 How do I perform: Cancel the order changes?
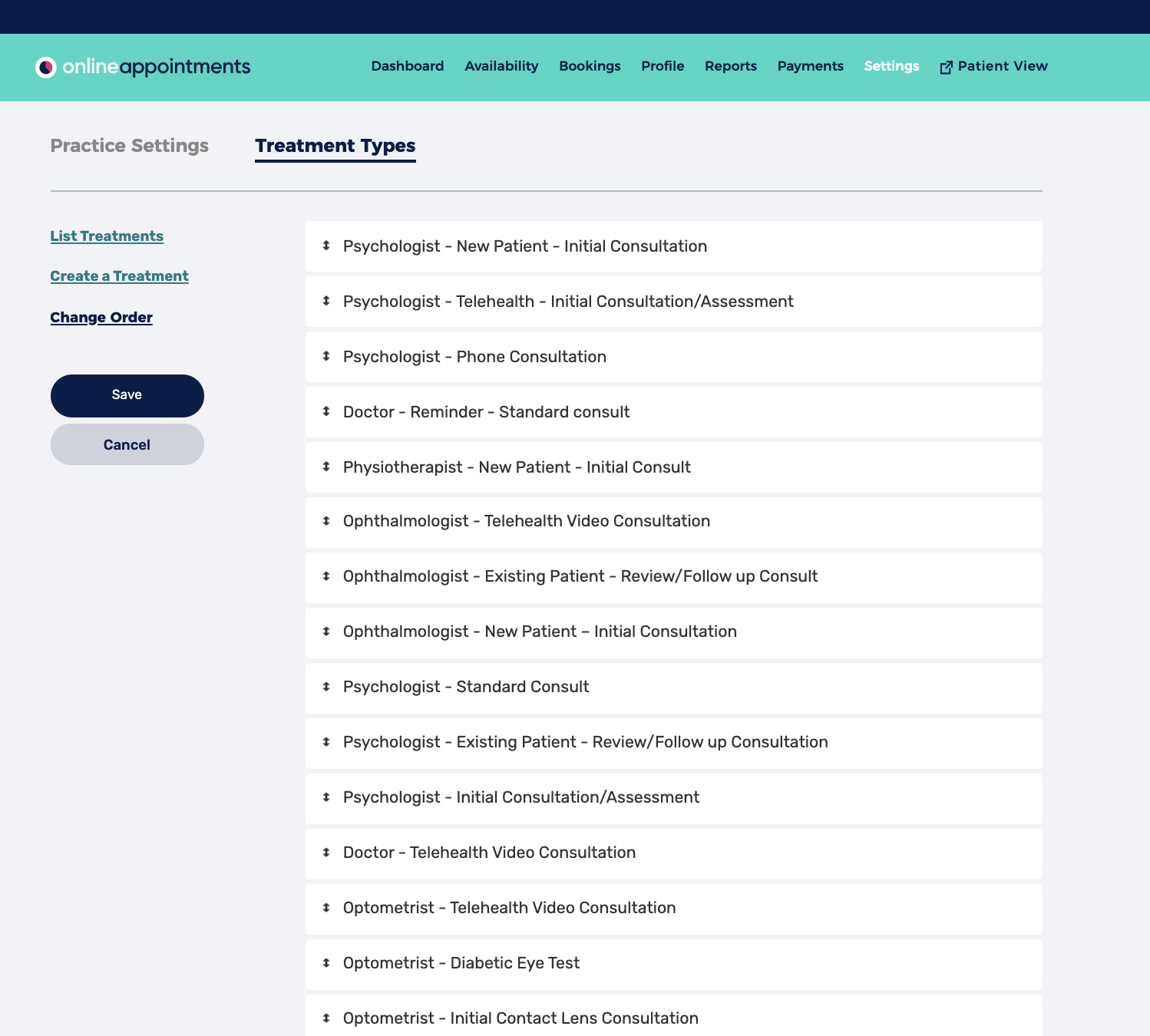pos(127,444)
